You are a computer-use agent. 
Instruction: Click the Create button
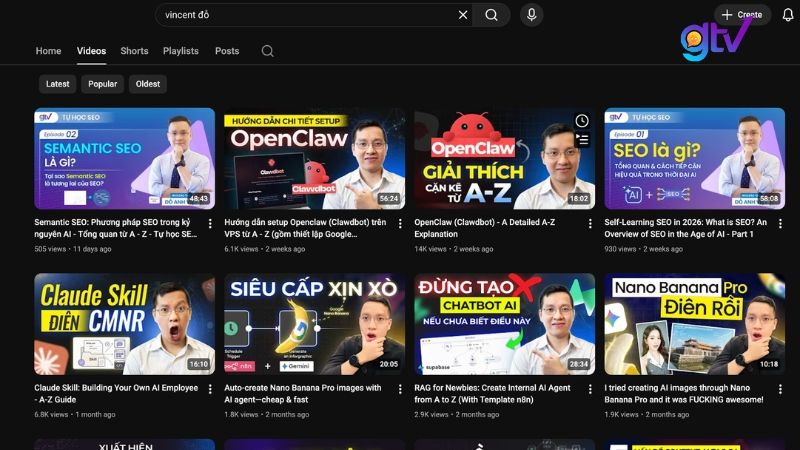pos(742,15)
